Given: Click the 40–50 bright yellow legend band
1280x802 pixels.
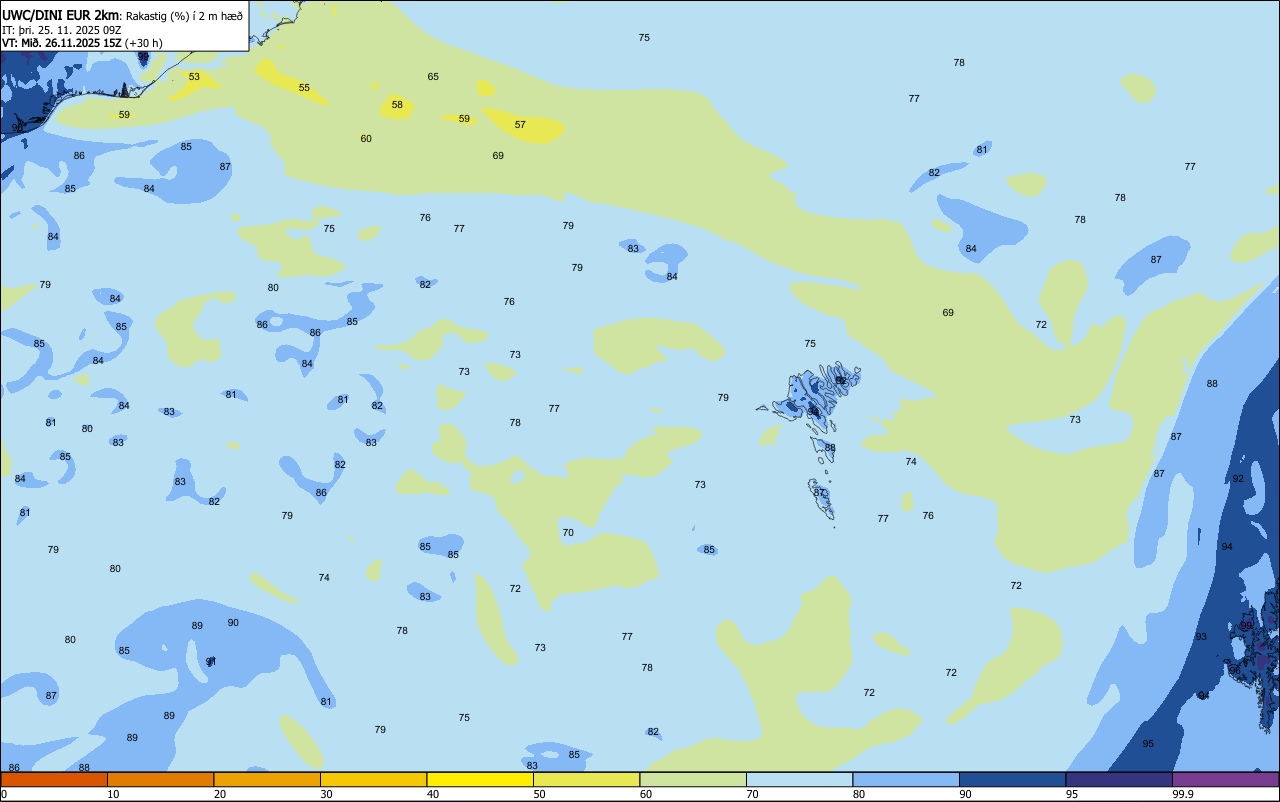Looking at the screenshot, I should click(480, 779).
